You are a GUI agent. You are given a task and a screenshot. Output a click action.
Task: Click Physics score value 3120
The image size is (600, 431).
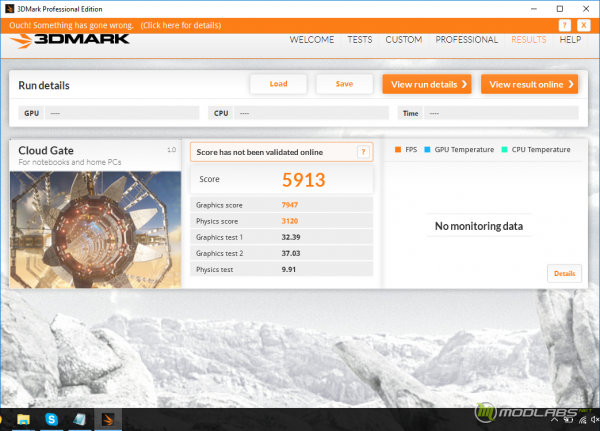click(290, 221)
